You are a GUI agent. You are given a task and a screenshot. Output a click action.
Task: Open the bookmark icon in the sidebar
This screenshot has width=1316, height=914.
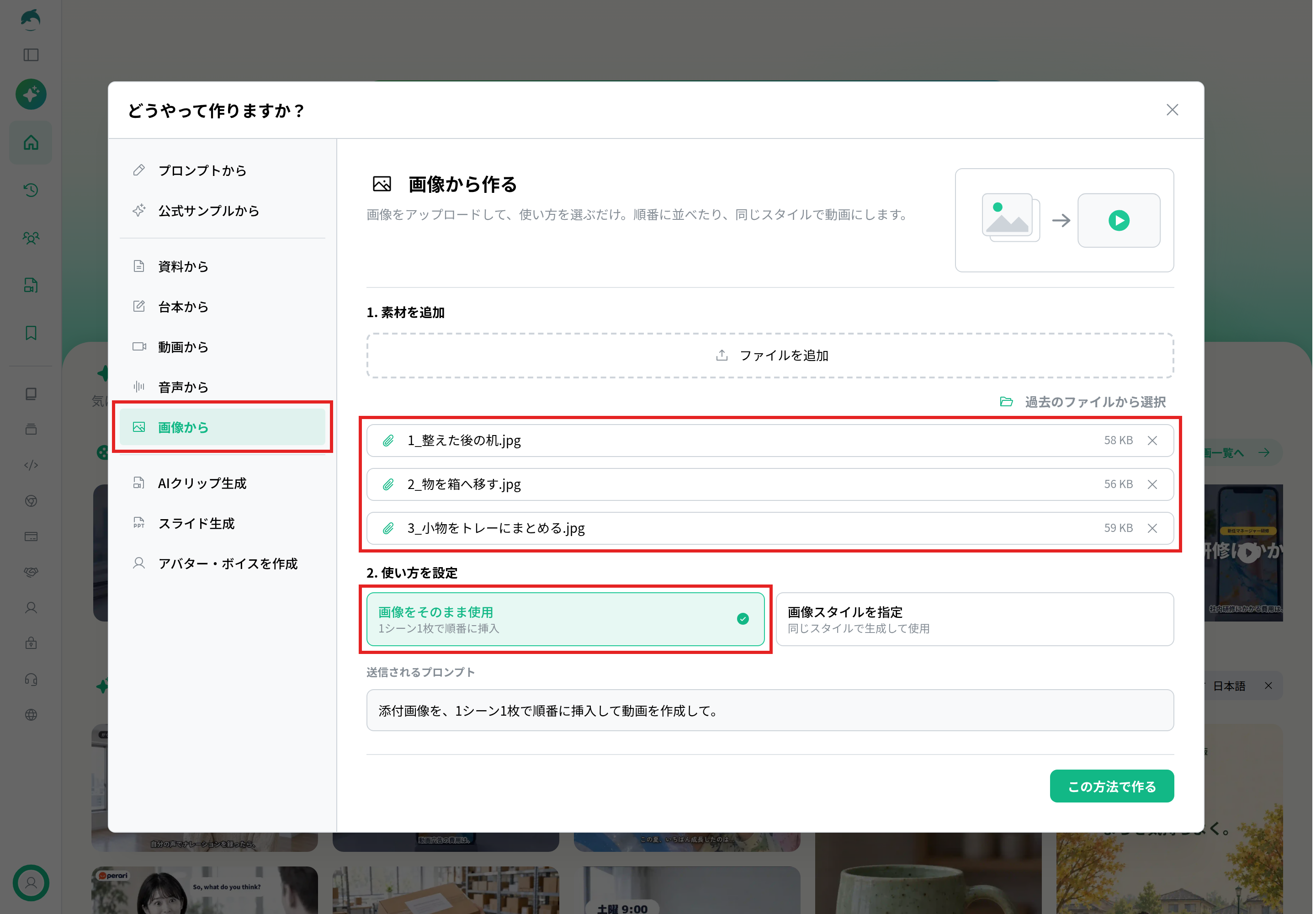click(x=31, y=333)
